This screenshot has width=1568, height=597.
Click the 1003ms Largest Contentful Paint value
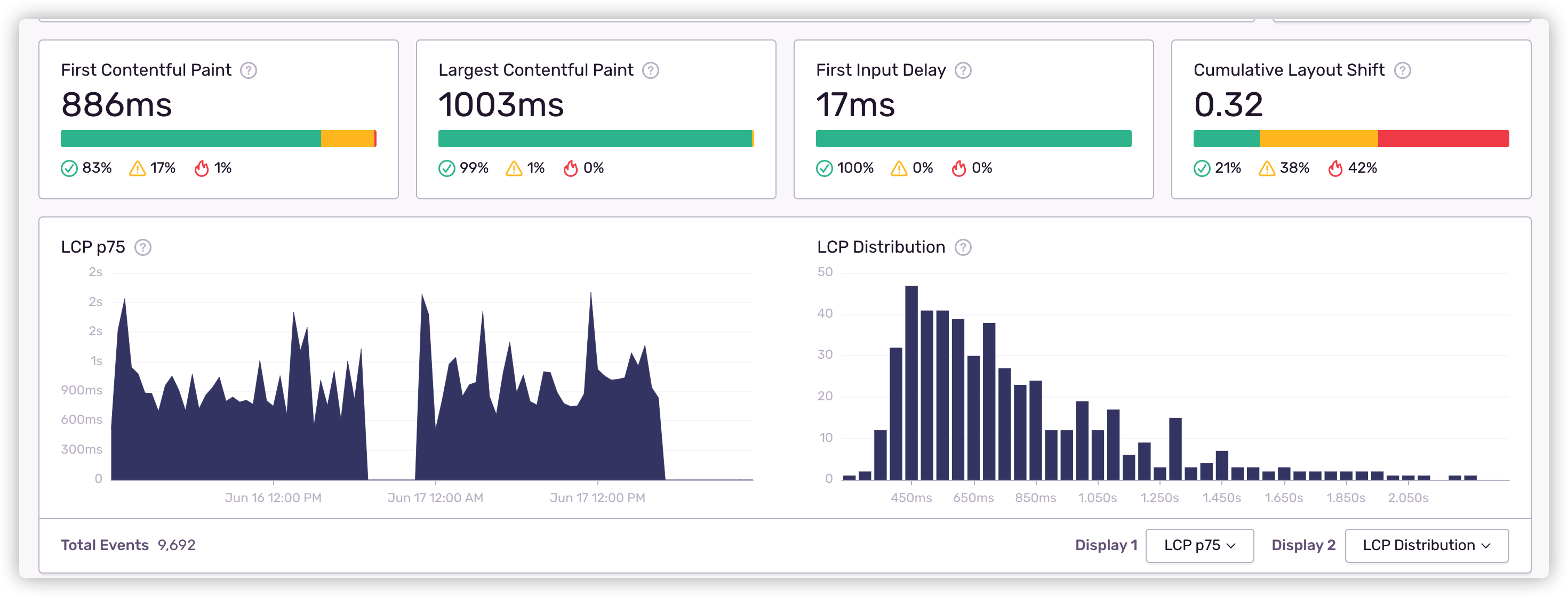pyautogui.click(x=501, y=104)
